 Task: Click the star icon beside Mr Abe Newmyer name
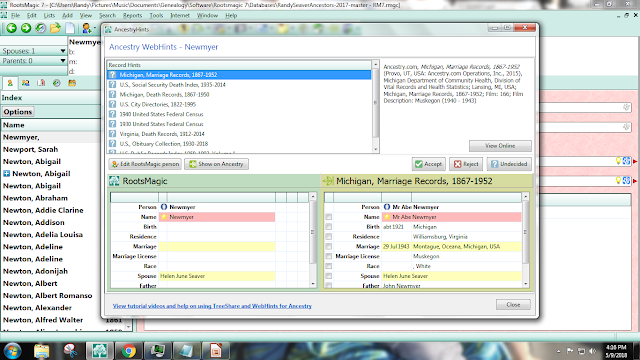[387, 217]
